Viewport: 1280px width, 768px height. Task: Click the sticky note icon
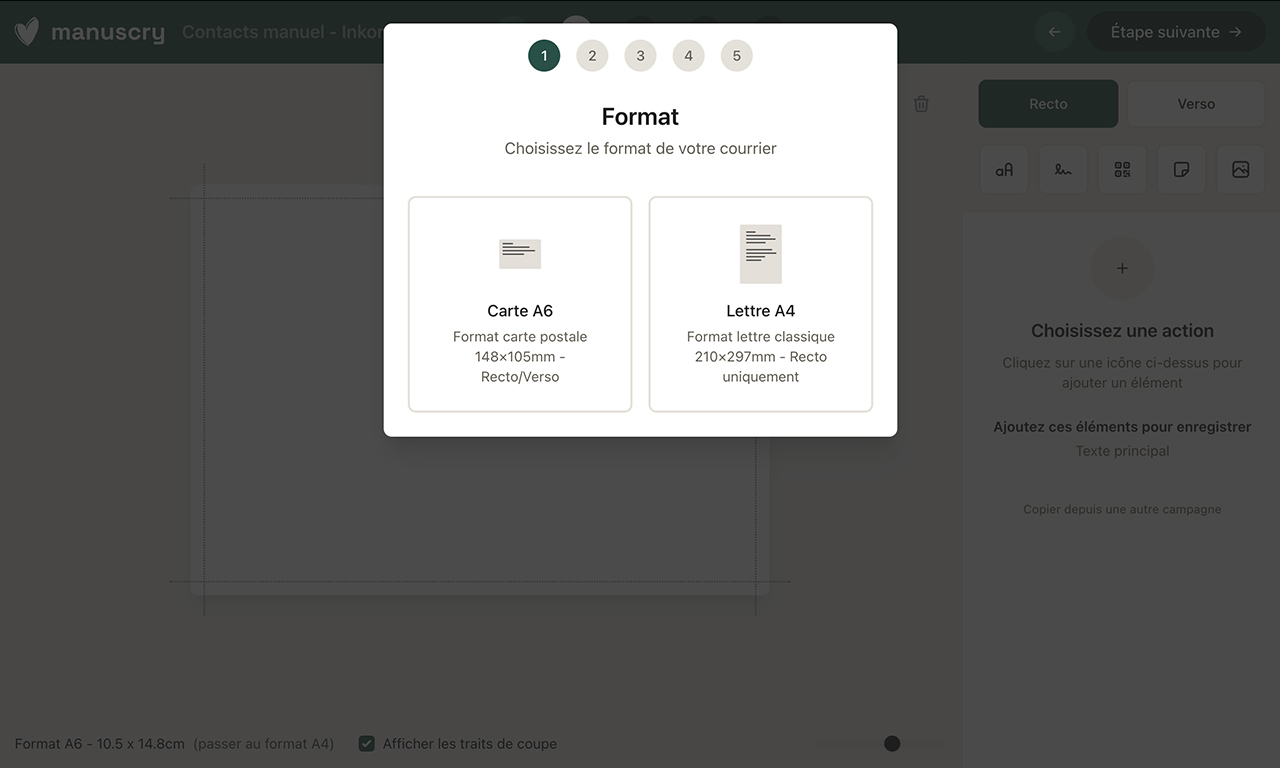coord(1181,170)
